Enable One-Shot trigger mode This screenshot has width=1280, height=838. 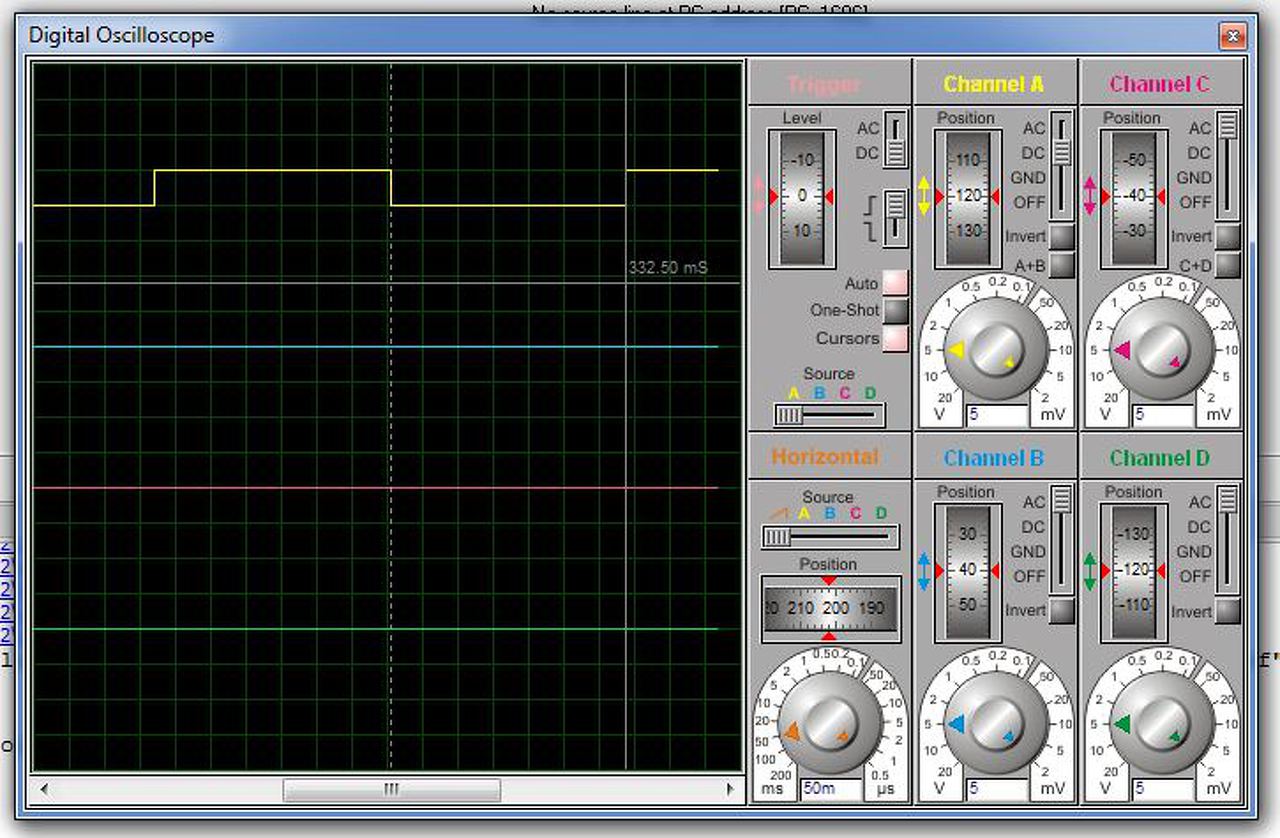895,311
